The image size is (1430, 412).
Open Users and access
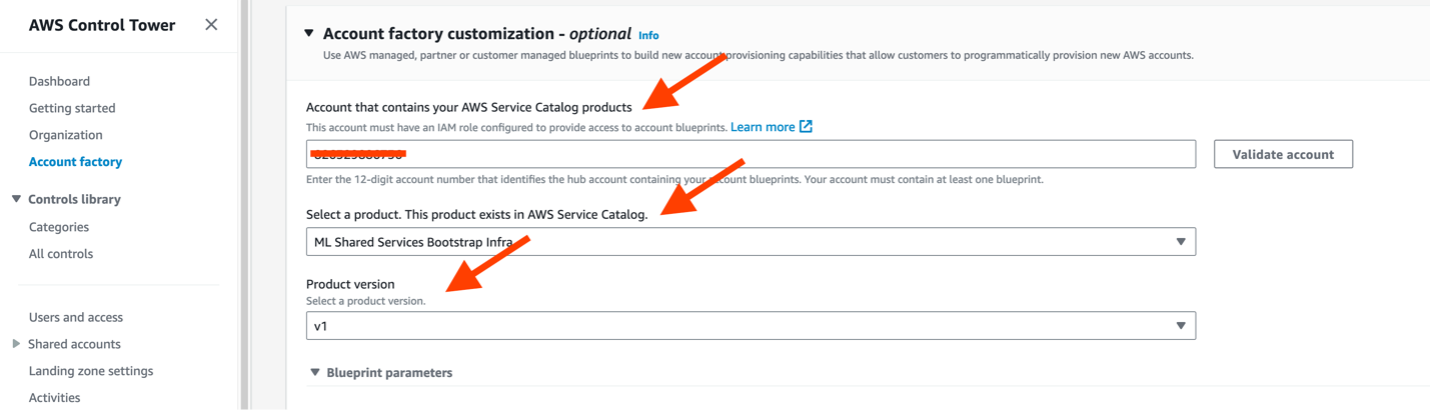click(x=76, y=317)
